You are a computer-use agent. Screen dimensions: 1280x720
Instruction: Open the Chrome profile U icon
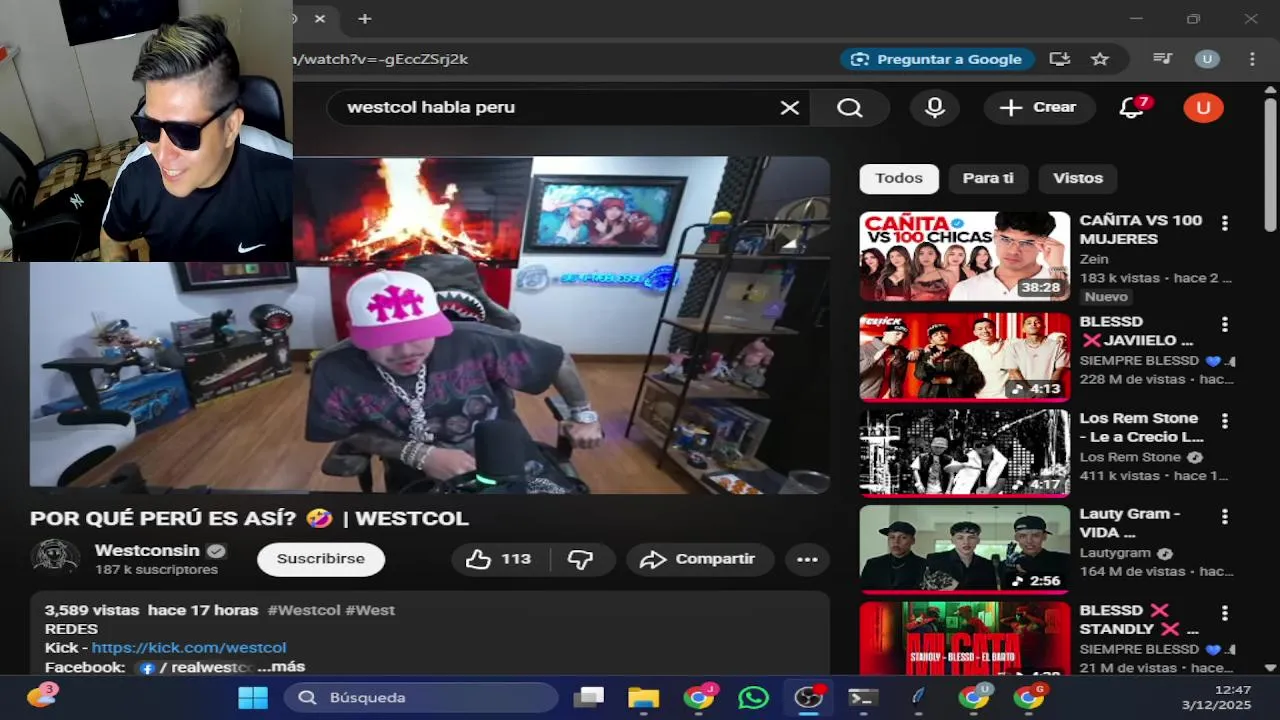coord(1207,59)
